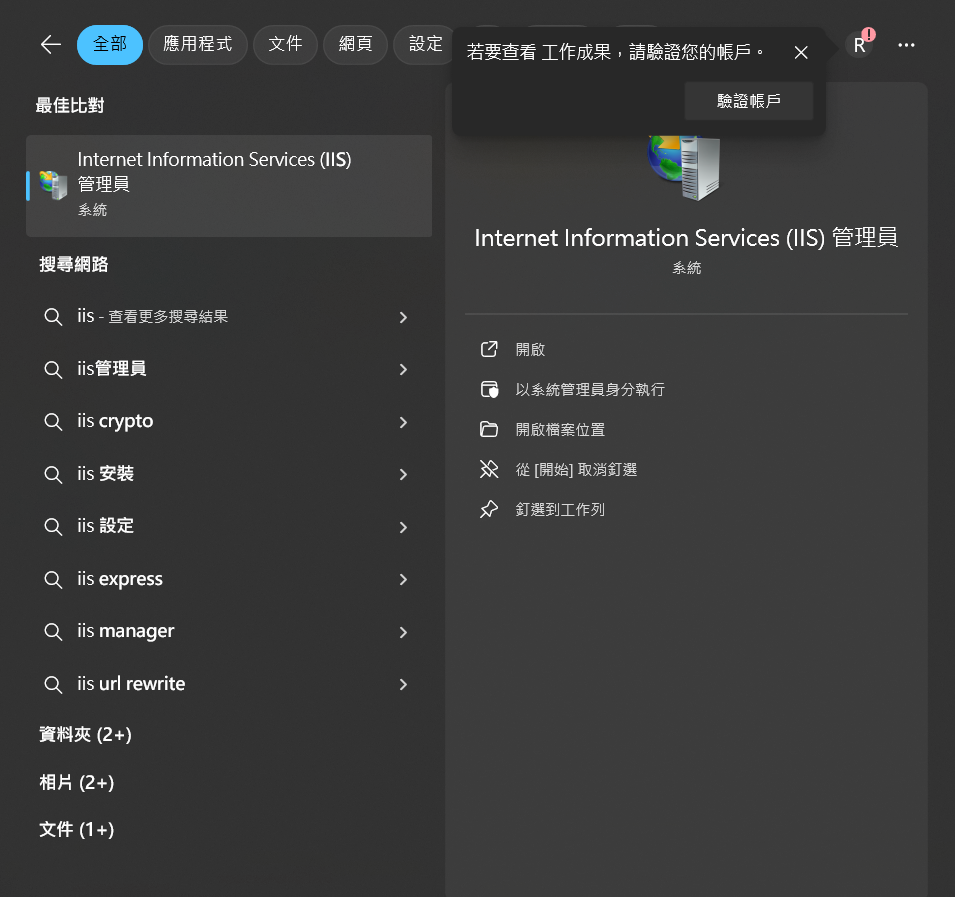This screenshot has height=897, width=955.
Task: Click the search icon beside 'iis crypto'
Action: click(x=53, y=422)
